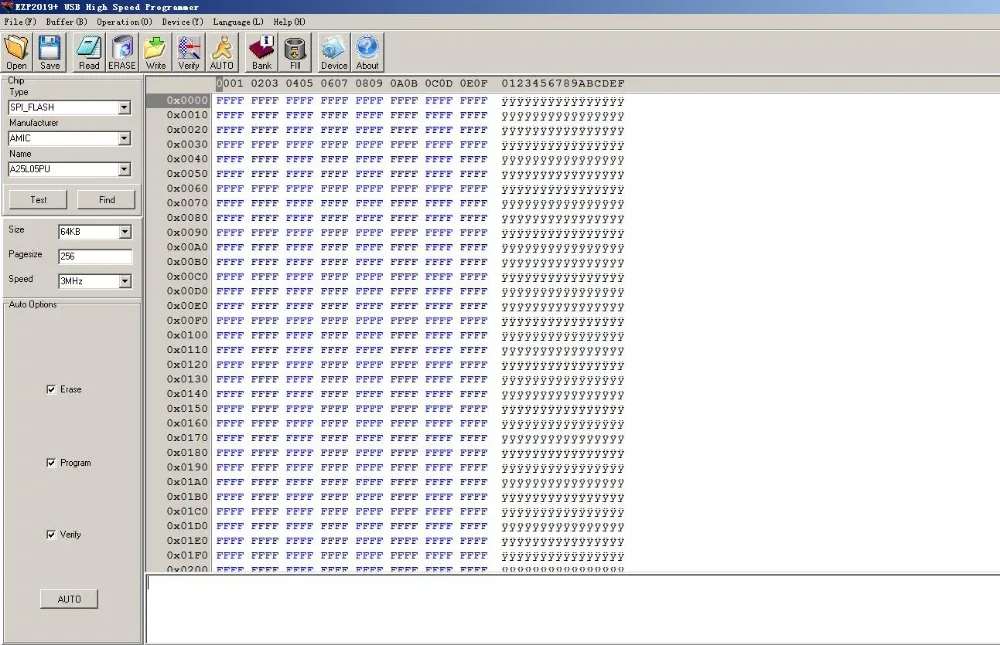
Task: Expand the Manufacturer dropdown AMIC
Action: tap(124, 138)
